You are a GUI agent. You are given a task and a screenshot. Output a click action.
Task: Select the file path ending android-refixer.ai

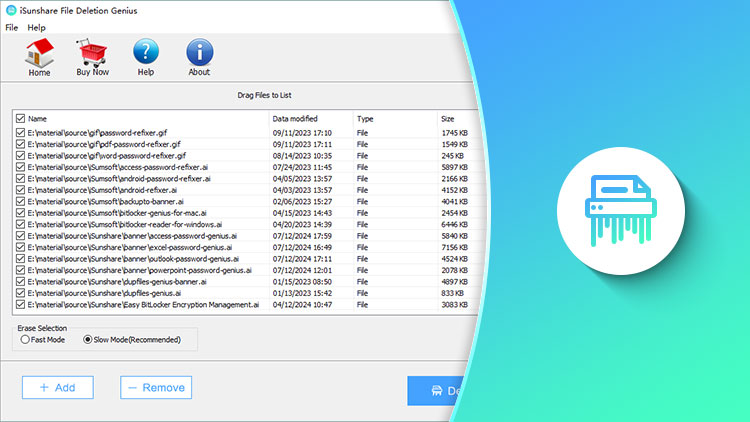point(102,190)
